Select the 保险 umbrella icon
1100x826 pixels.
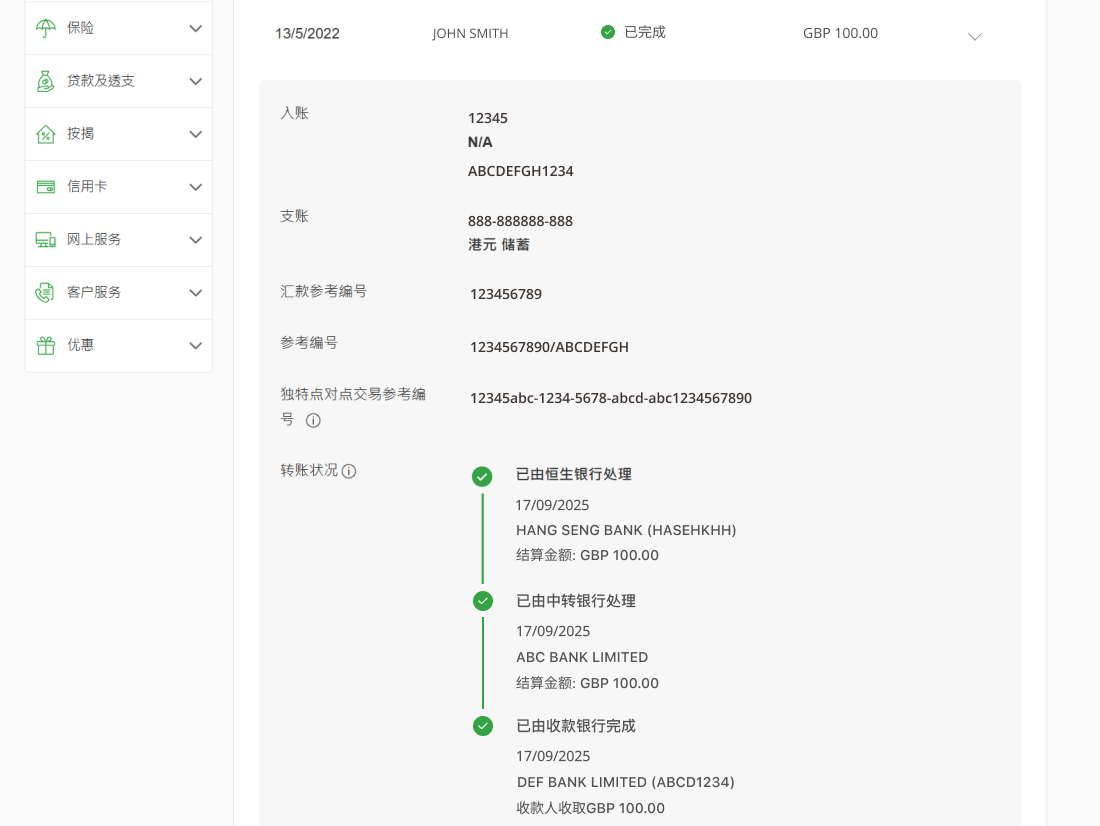click(45, 29)
